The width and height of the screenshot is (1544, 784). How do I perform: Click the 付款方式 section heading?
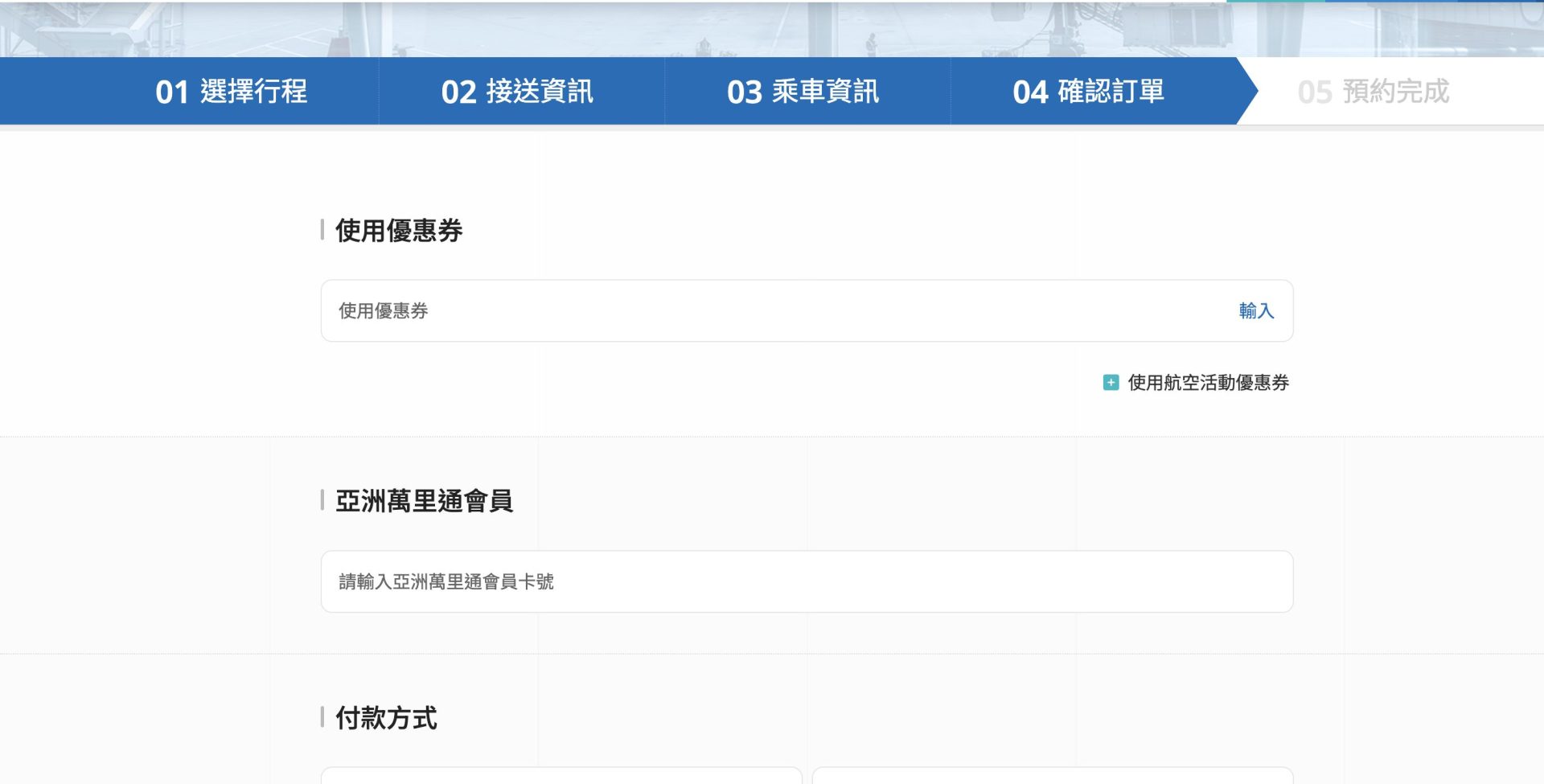coord(386,717)
